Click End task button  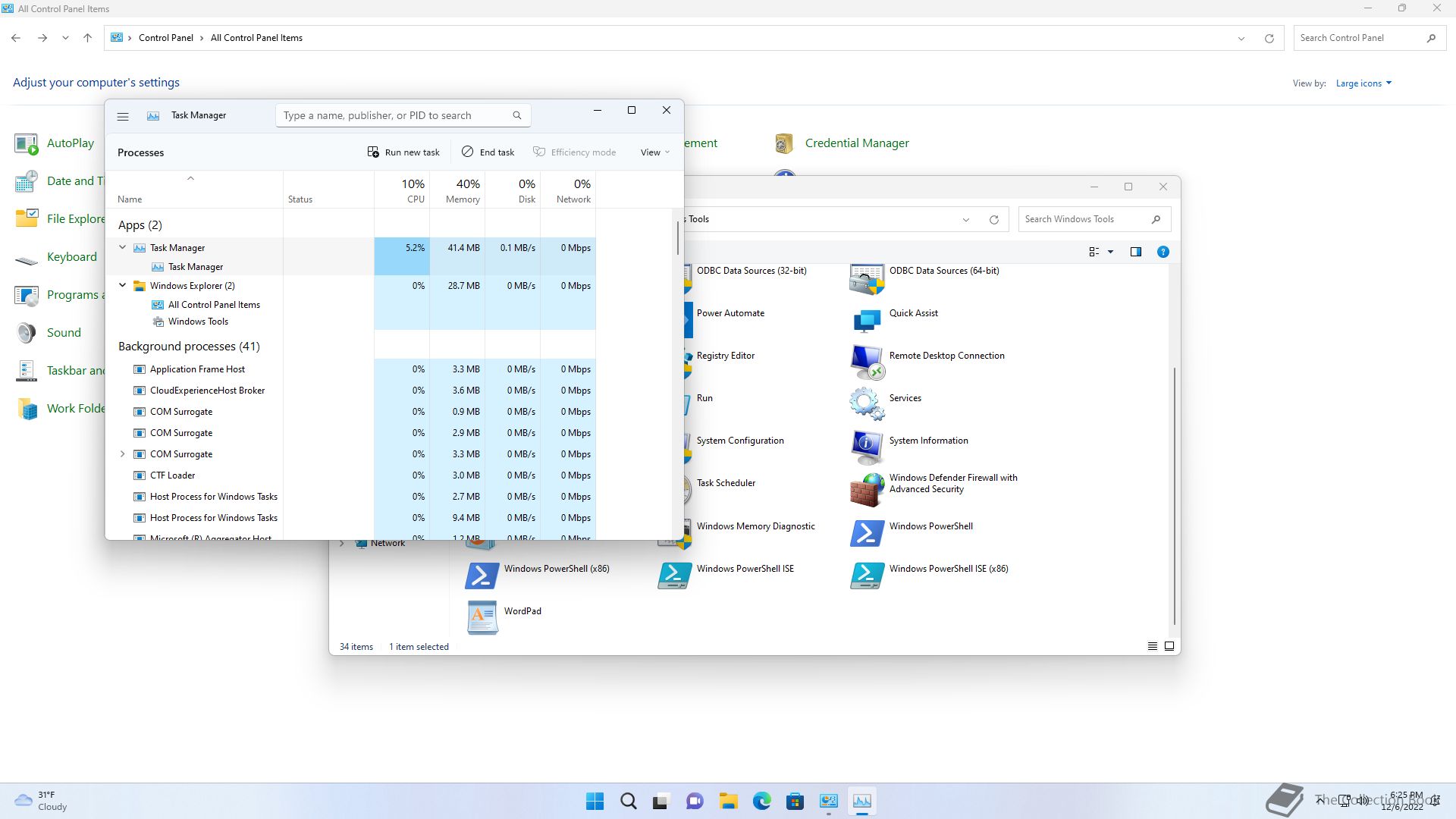(488, 152)
